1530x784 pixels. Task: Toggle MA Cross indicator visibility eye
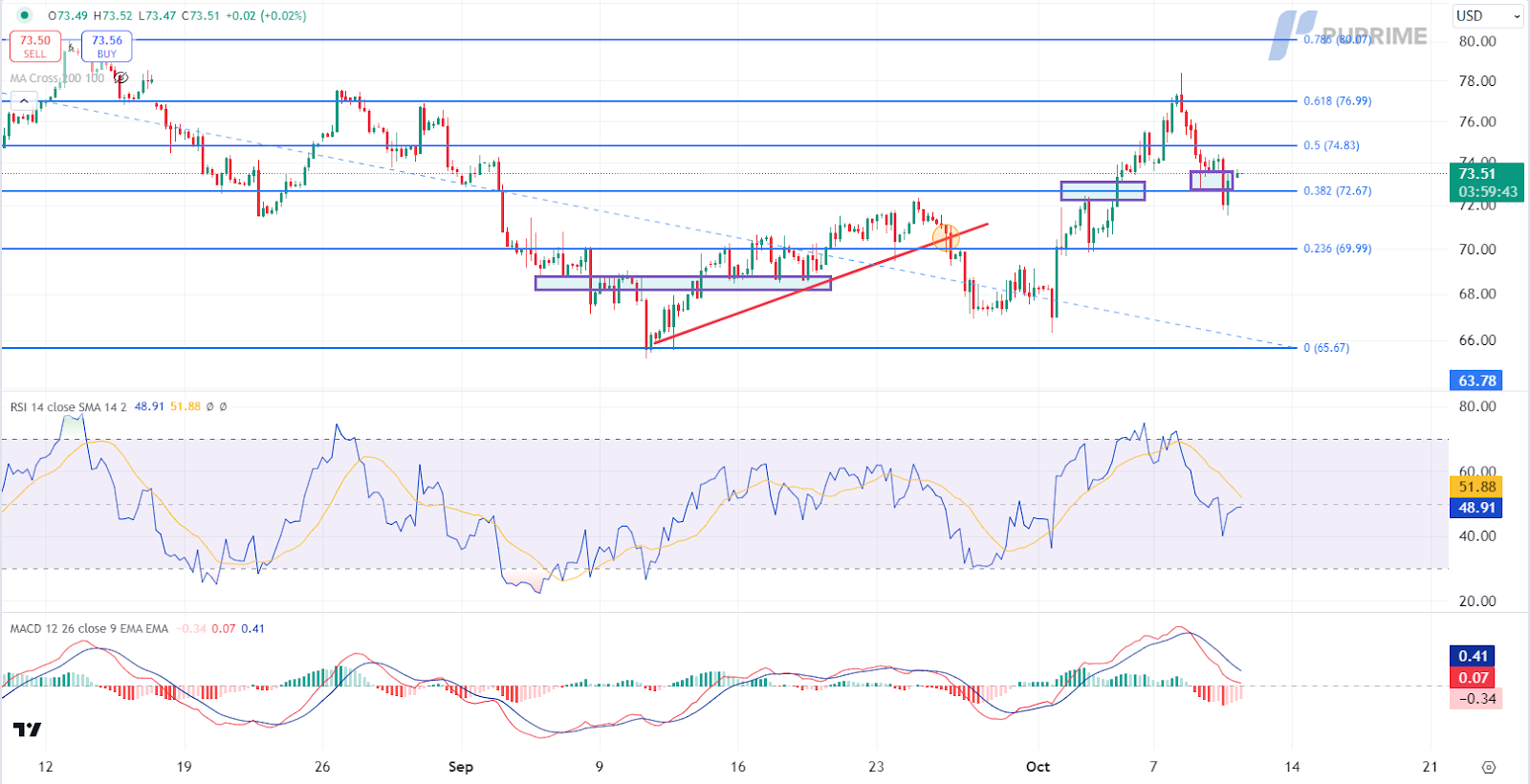121,77
